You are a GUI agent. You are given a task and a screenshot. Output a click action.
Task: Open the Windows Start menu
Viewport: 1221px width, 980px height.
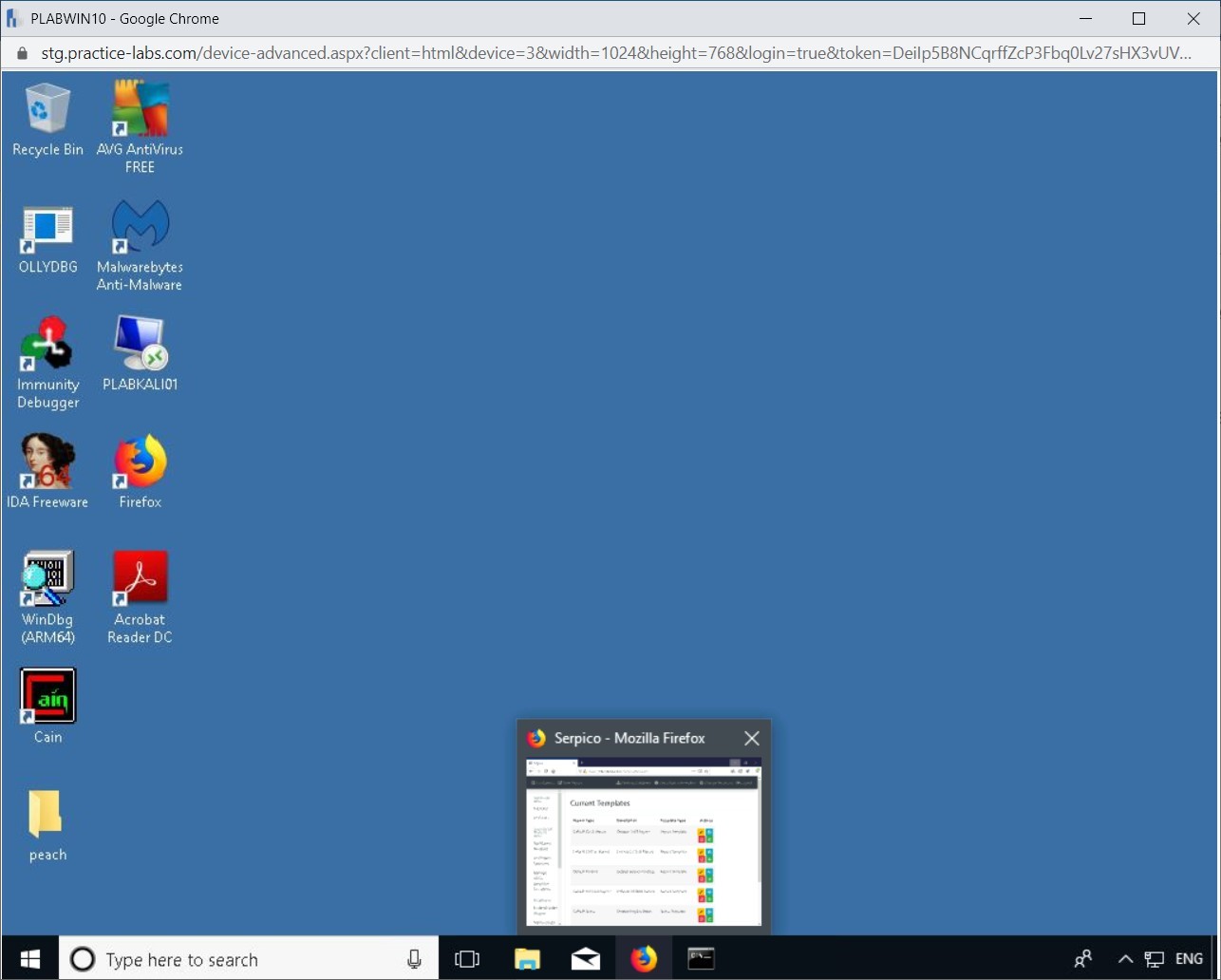tap(29, 959)
